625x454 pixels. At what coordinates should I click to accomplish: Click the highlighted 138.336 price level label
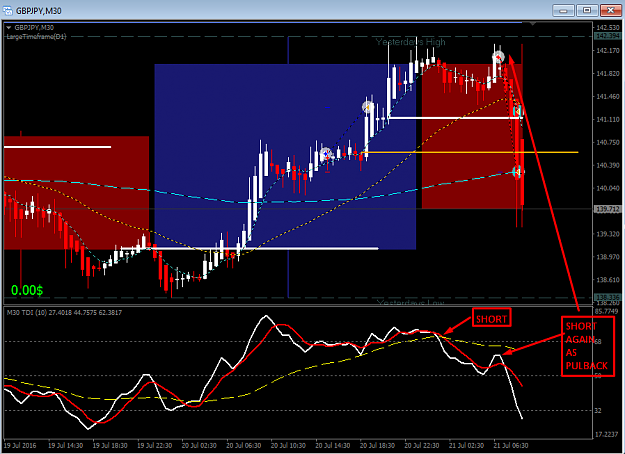pos(607,297)
